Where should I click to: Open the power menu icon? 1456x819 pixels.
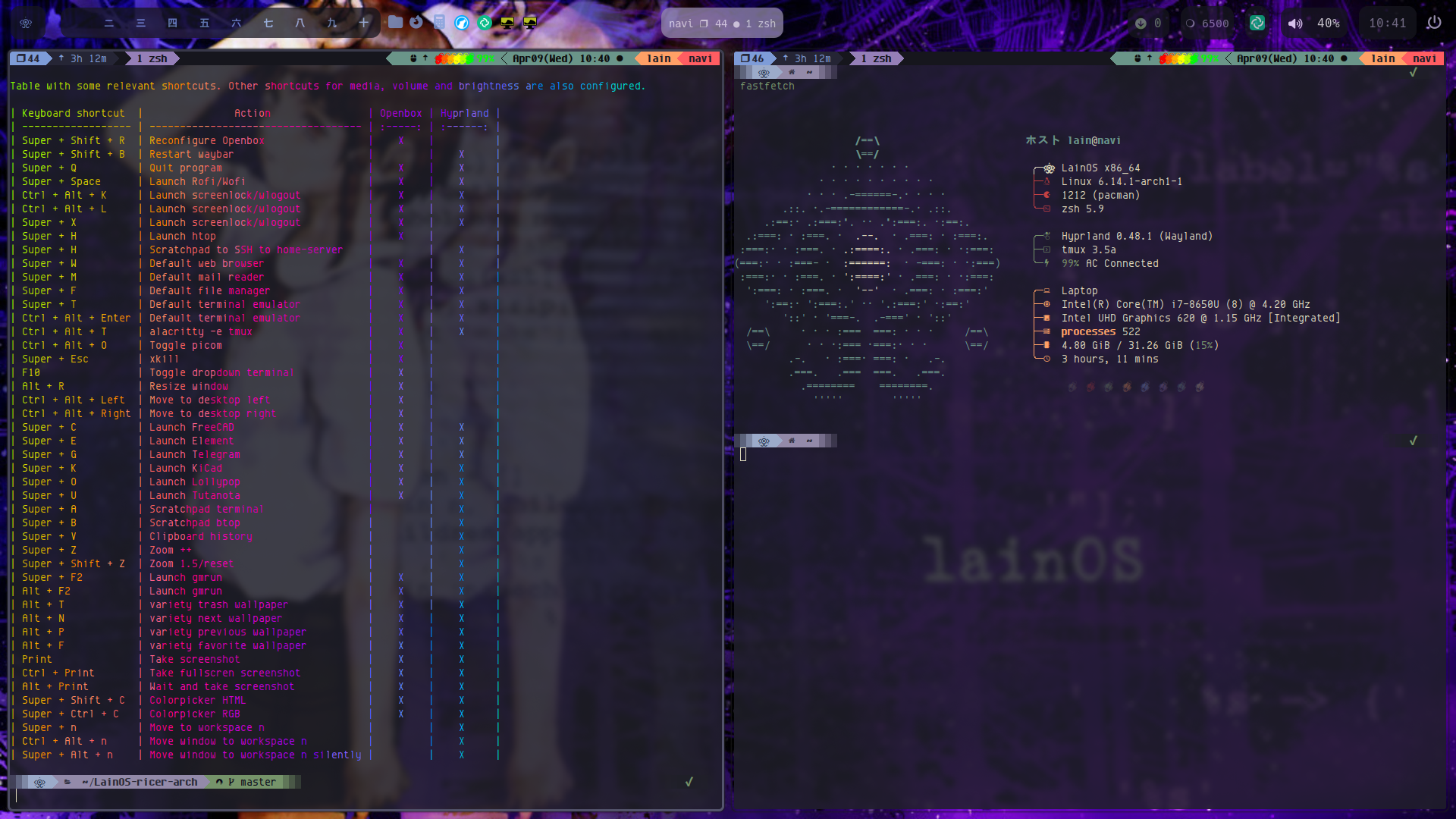(1433, 23)
